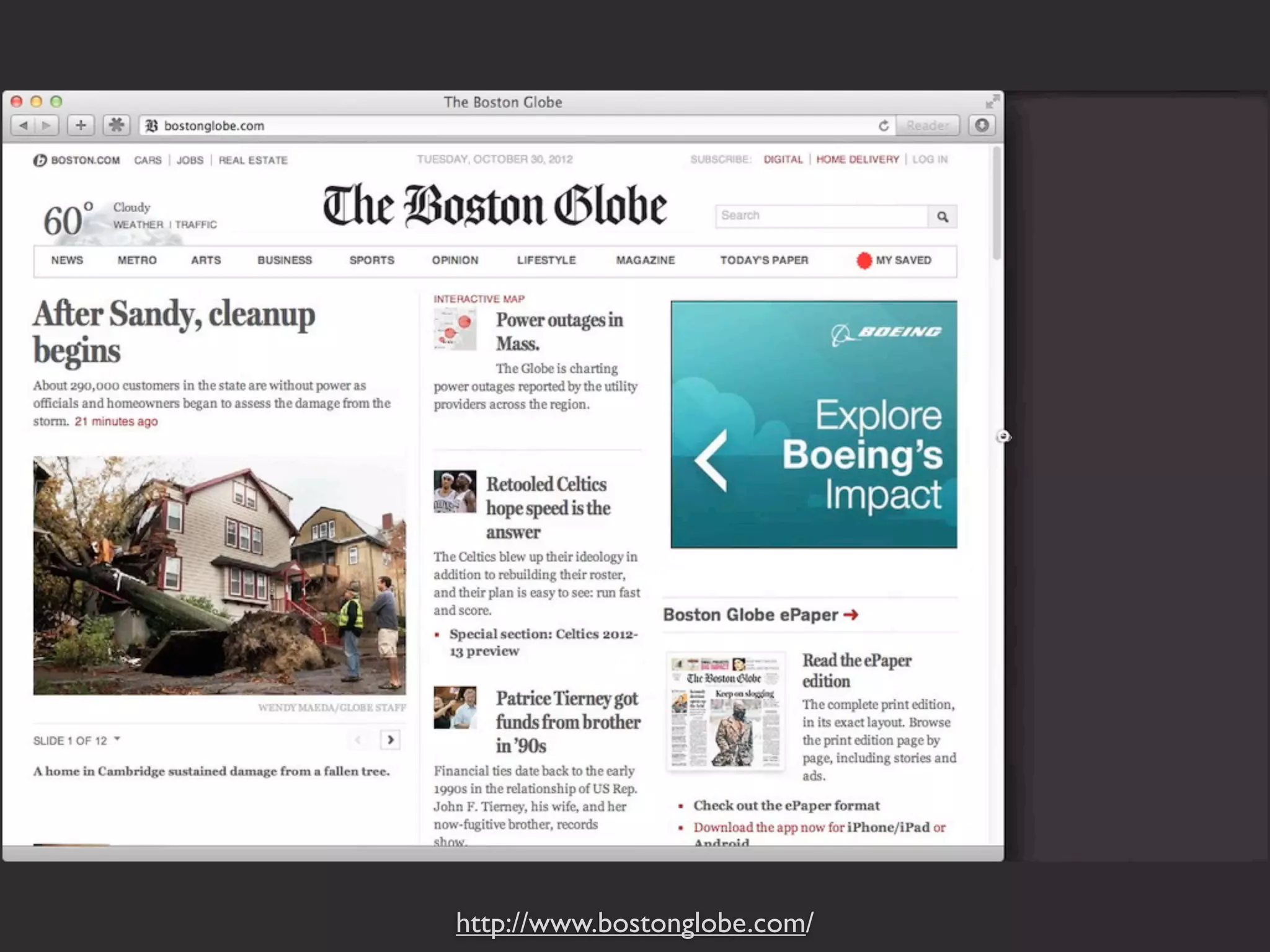Click the Celtics players thumbnail
The height and width of the screenshot is (952, 1270).
click(455, 491)
